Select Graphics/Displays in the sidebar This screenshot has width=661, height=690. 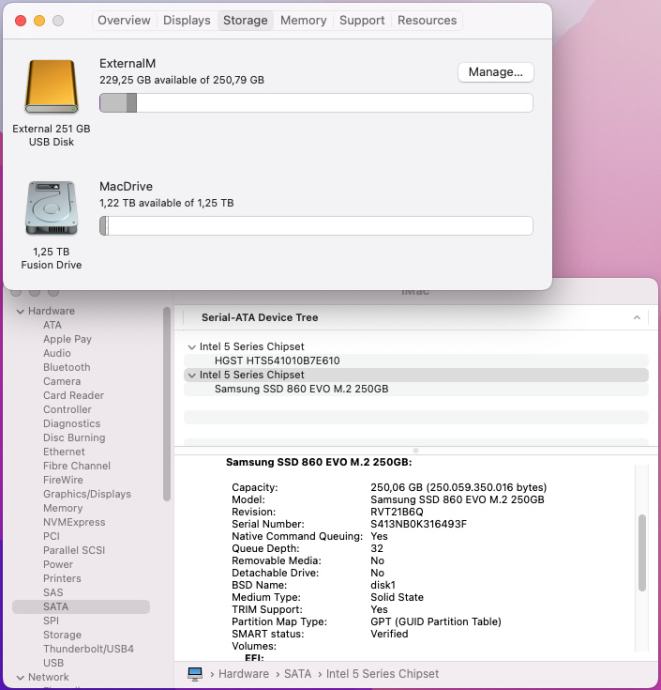click(87, 494)
